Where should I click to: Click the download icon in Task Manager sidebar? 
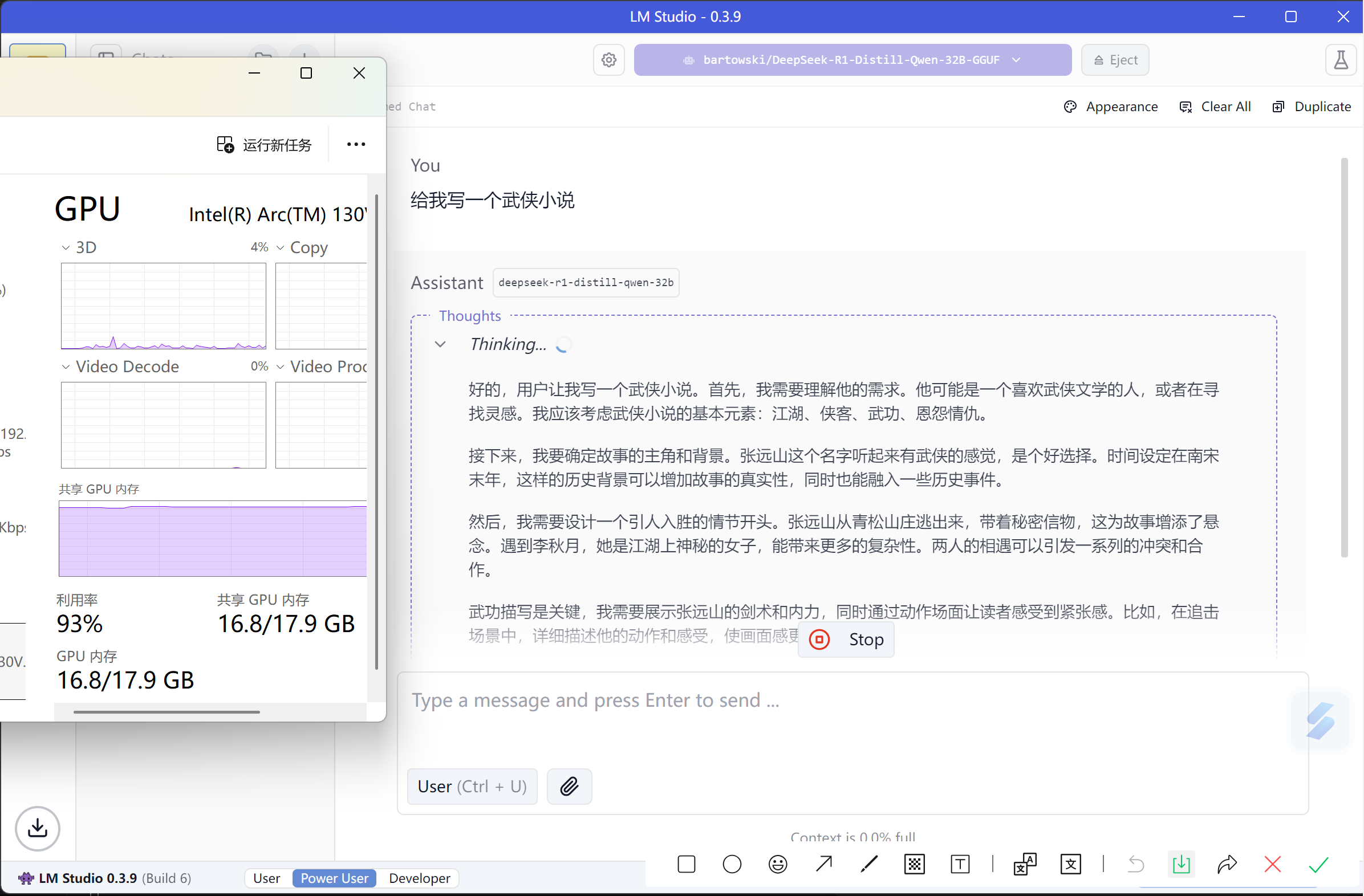pos(36,829)
